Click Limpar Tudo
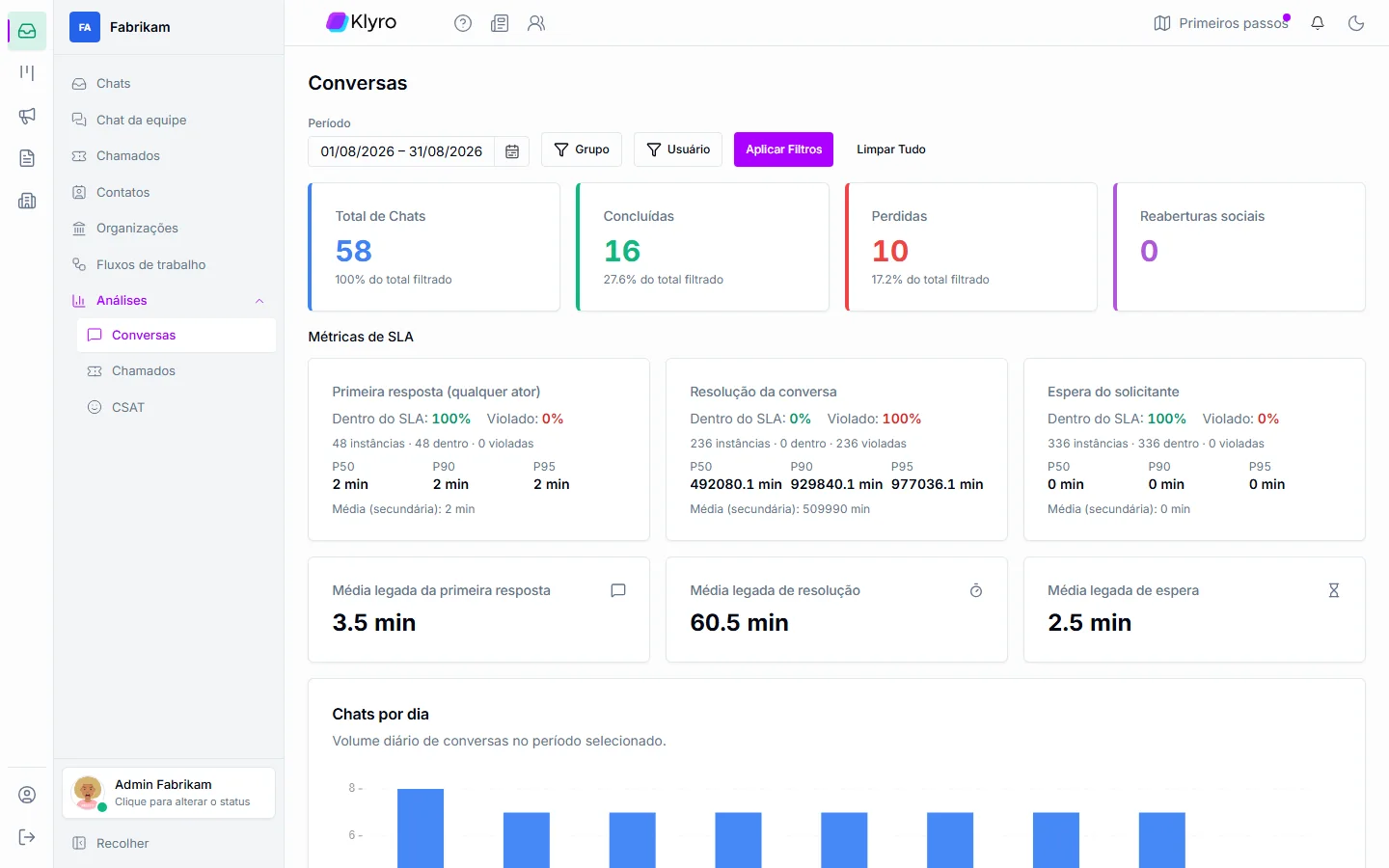 coord(891,149)
